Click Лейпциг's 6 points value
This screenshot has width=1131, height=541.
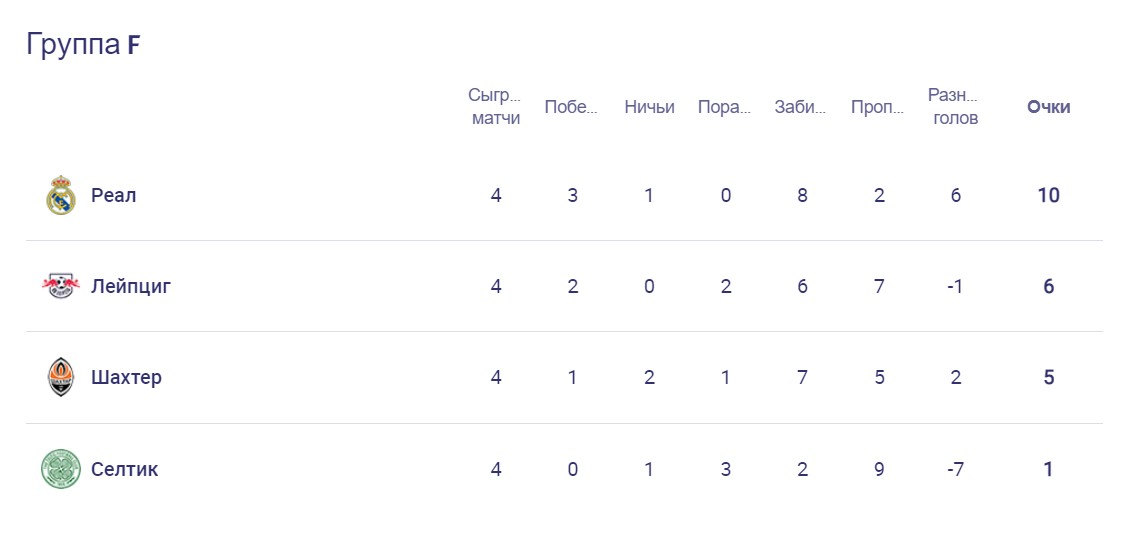pos(1048,286)
